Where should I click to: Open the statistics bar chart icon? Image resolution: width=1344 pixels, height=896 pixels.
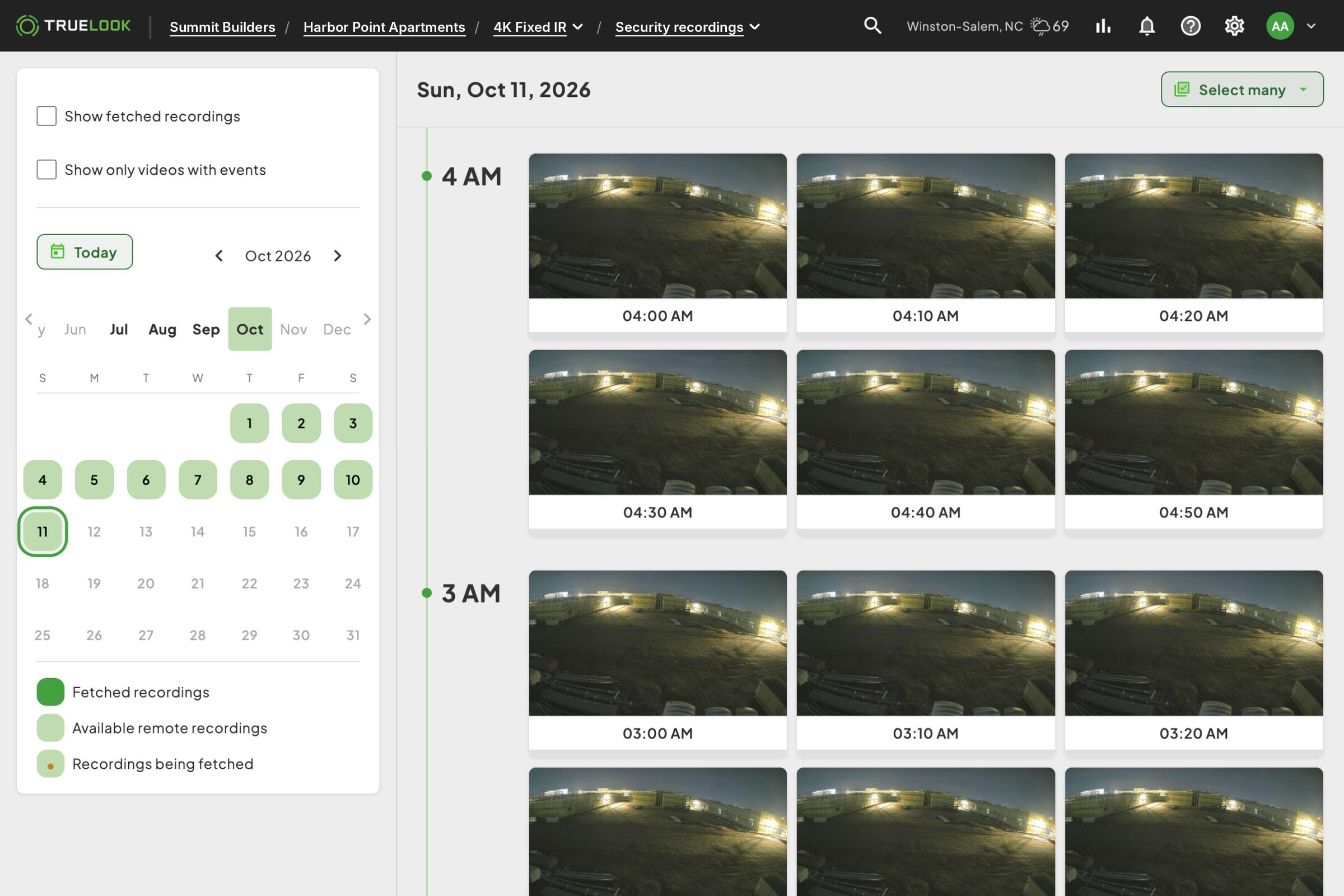point(1103,26)
